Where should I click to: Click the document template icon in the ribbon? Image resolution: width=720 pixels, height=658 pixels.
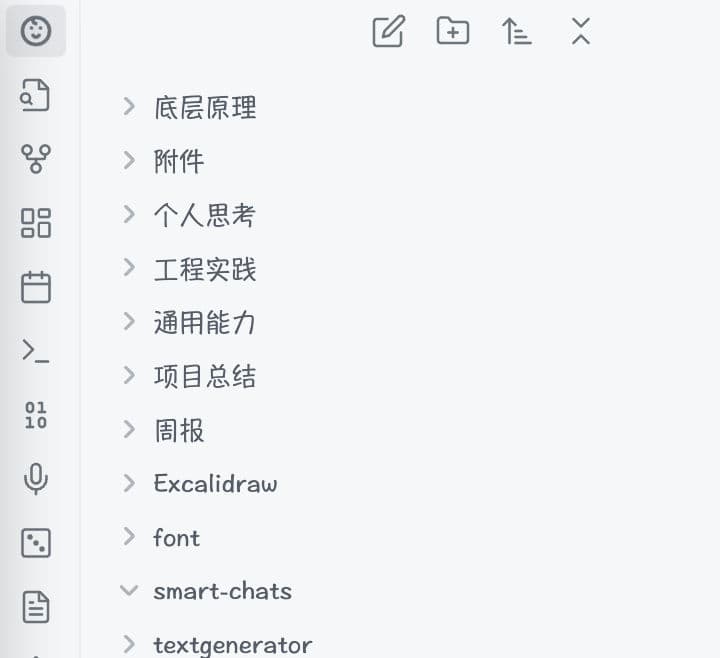[36, 607]
